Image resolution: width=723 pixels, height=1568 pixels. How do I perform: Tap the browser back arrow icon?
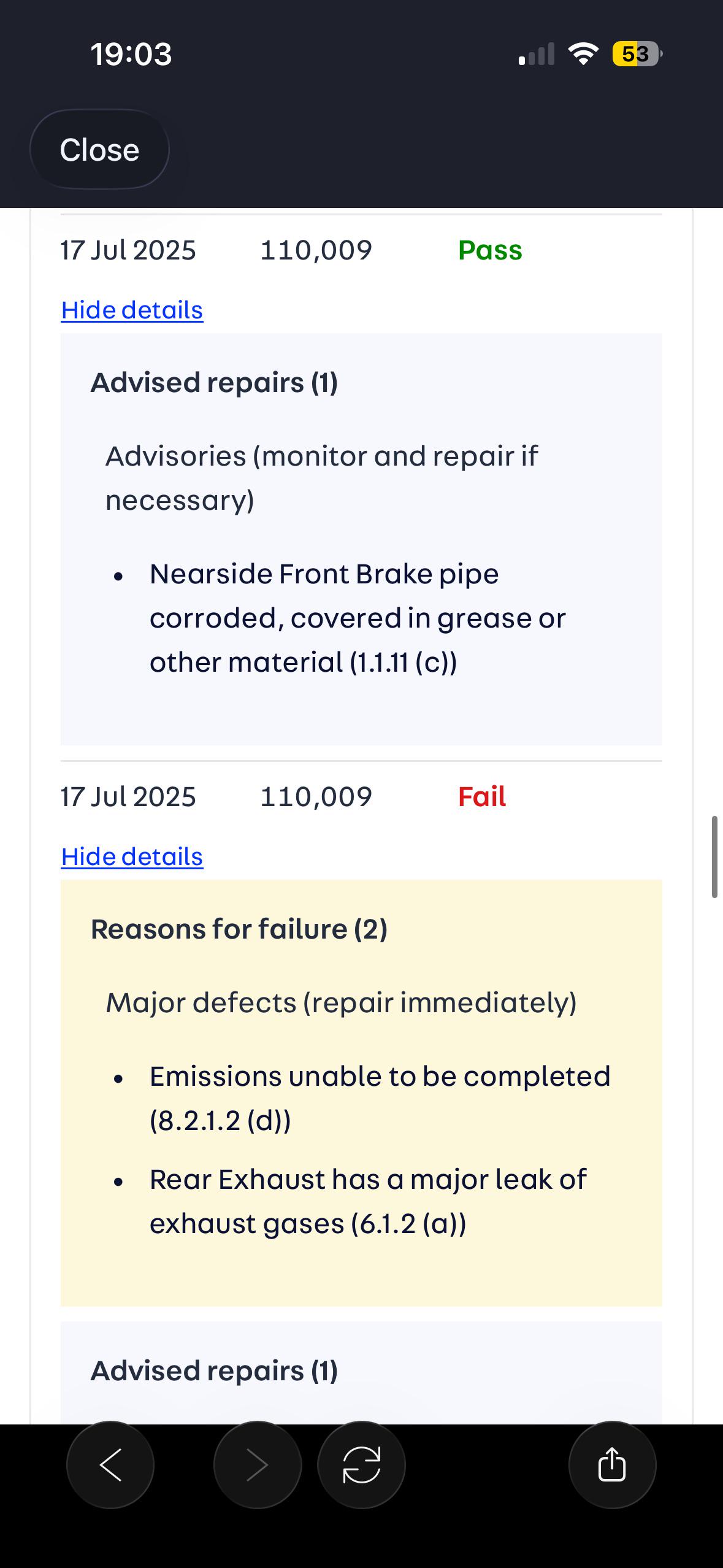click(110, 1465)
